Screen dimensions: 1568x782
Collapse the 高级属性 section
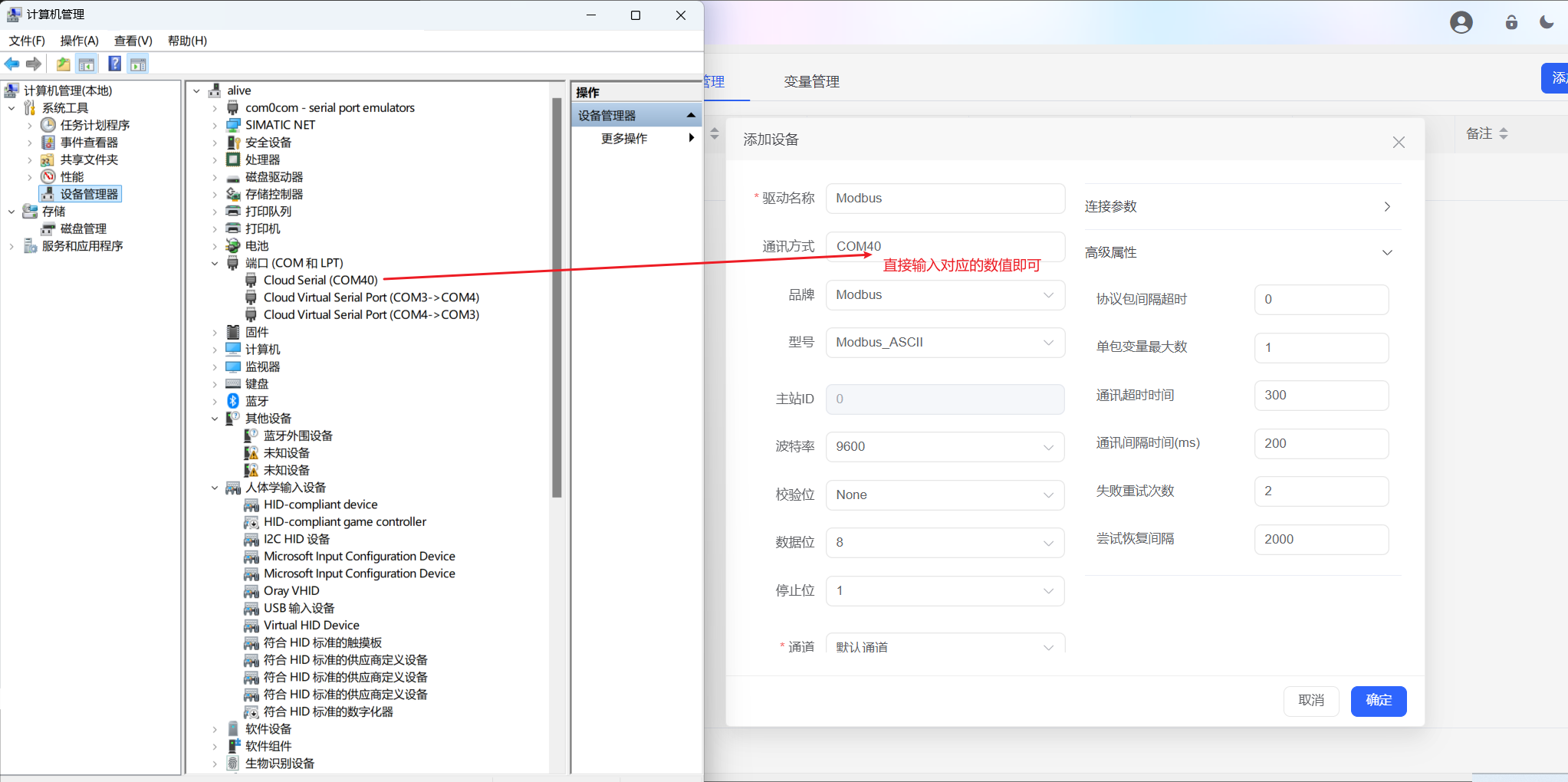[x=1386, y=252]
